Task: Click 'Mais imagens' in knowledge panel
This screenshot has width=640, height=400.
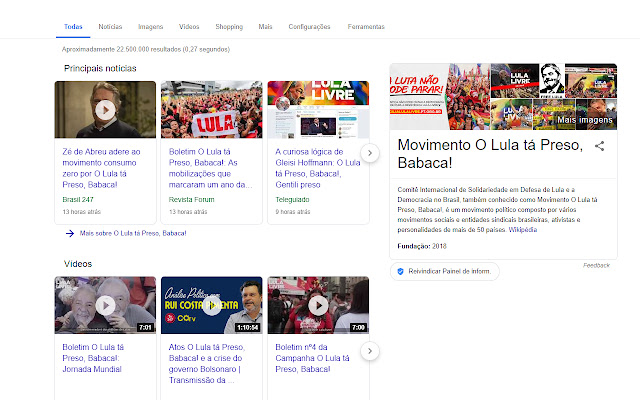Action: [x=585, y=120]
